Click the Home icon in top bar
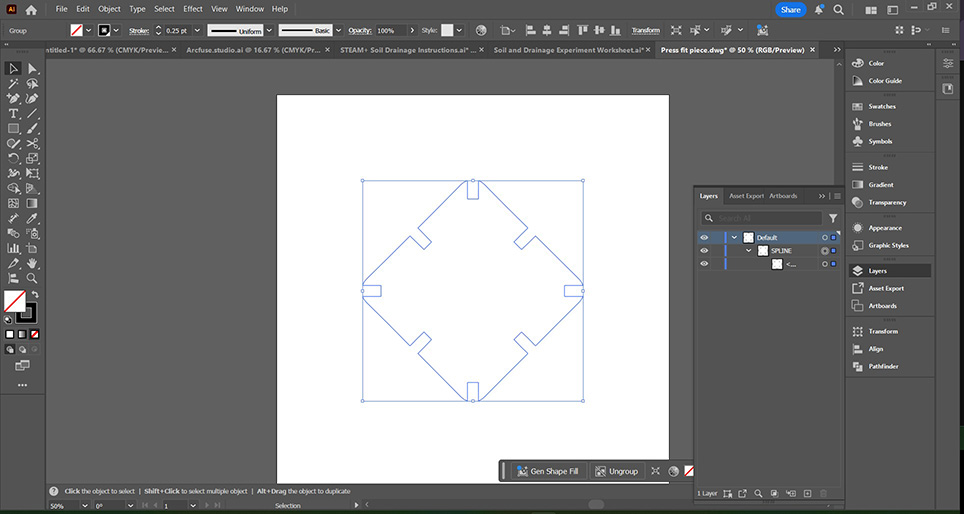The width and height of the screenshot is (964, 514). pyautogui.click(x=31, y=9)
